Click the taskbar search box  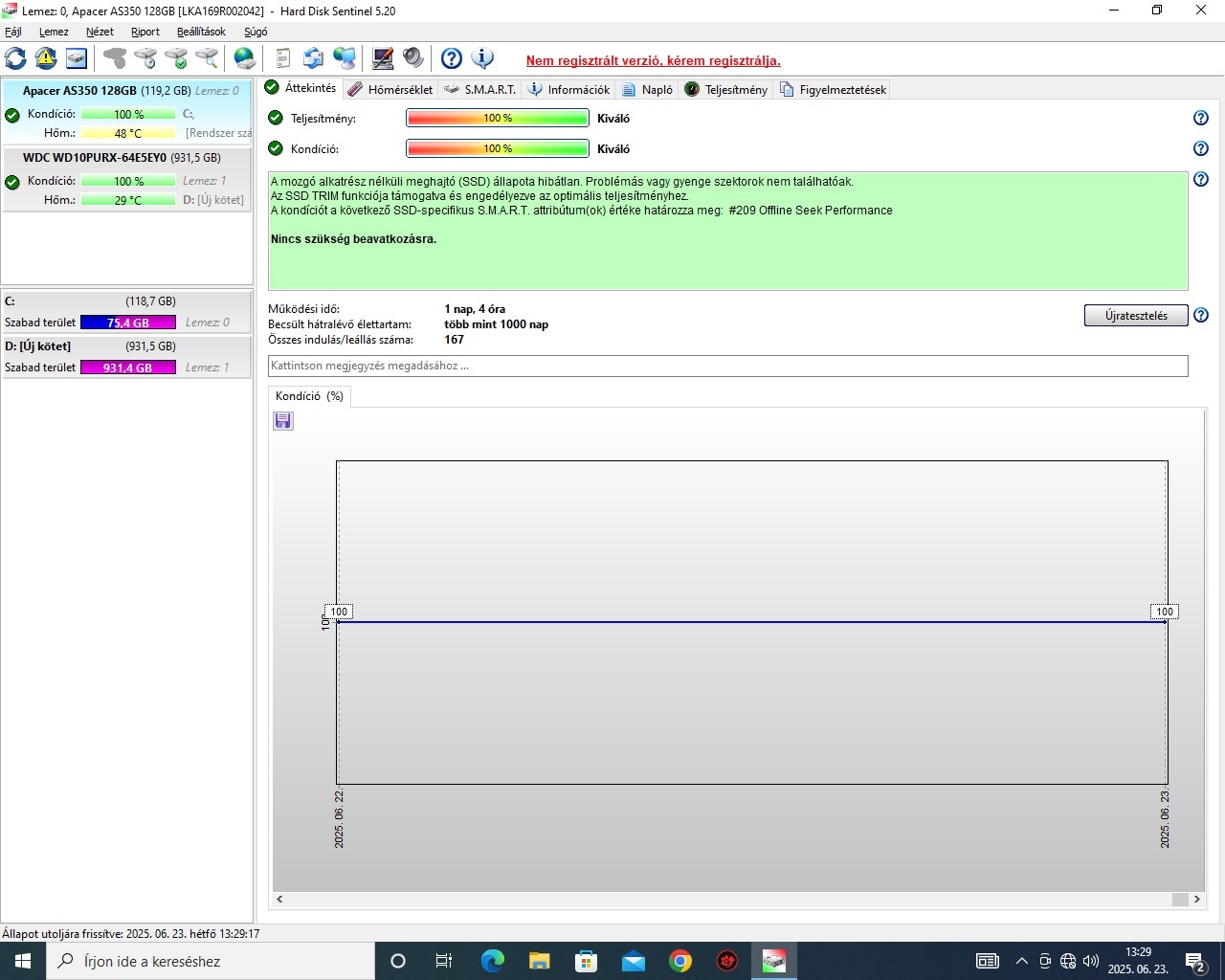coord(211,961)
